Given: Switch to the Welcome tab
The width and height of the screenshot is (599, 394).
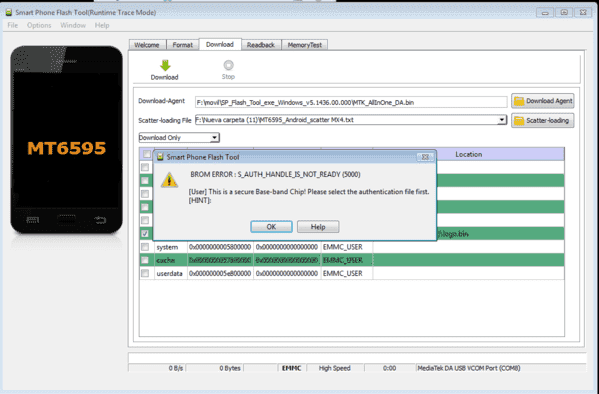Looking at the screenshot, I should click(147, 45).
